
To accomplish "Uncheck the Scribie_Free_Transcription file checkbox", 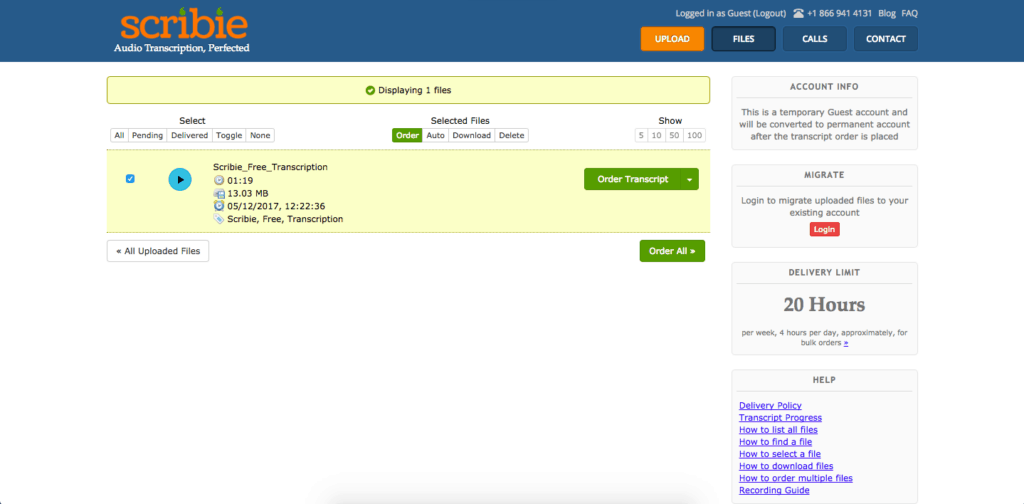I will [130, 179].
